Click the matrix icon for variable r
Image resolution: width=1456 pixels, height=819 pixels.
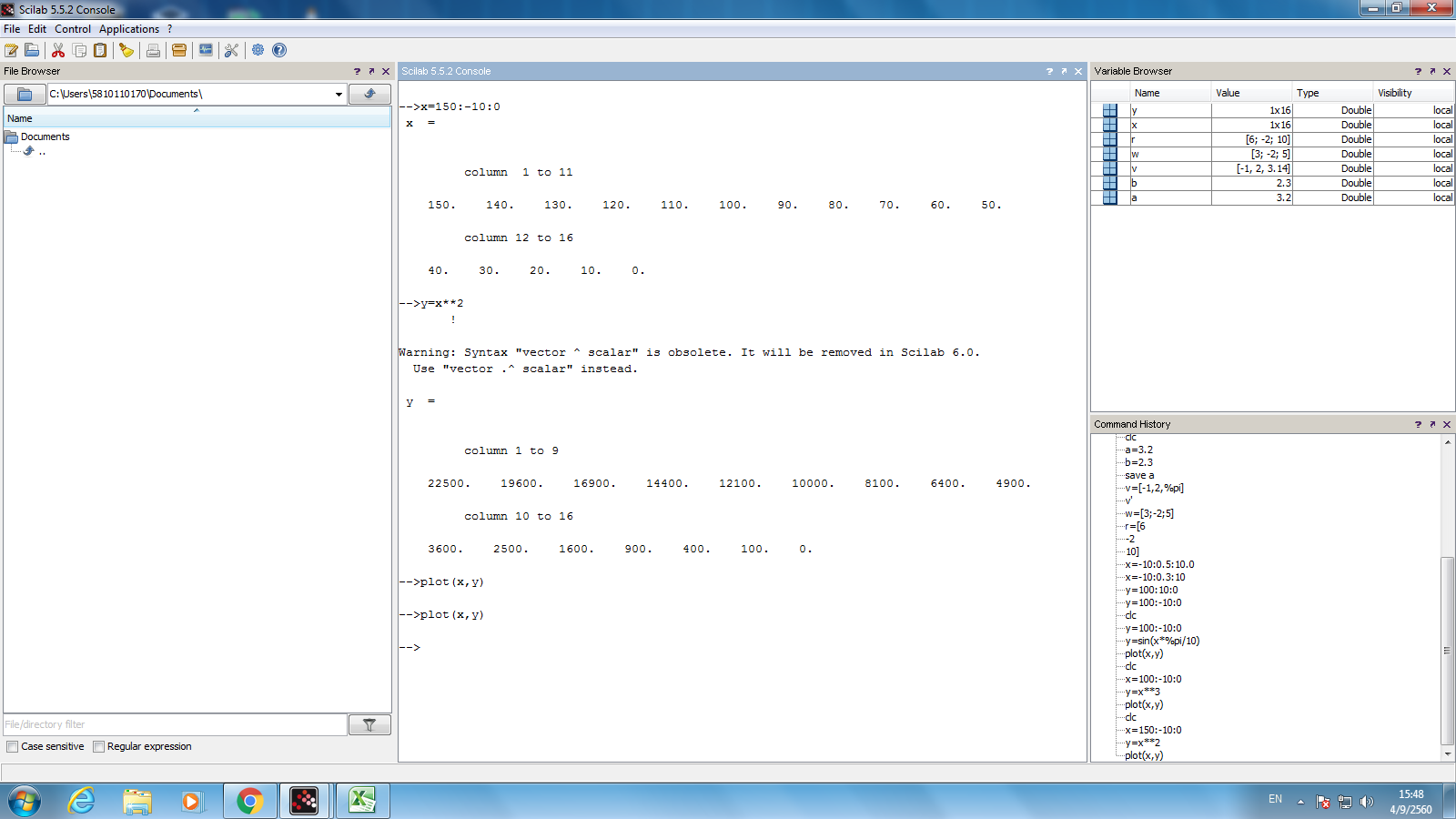click(x=1109, y=139)
